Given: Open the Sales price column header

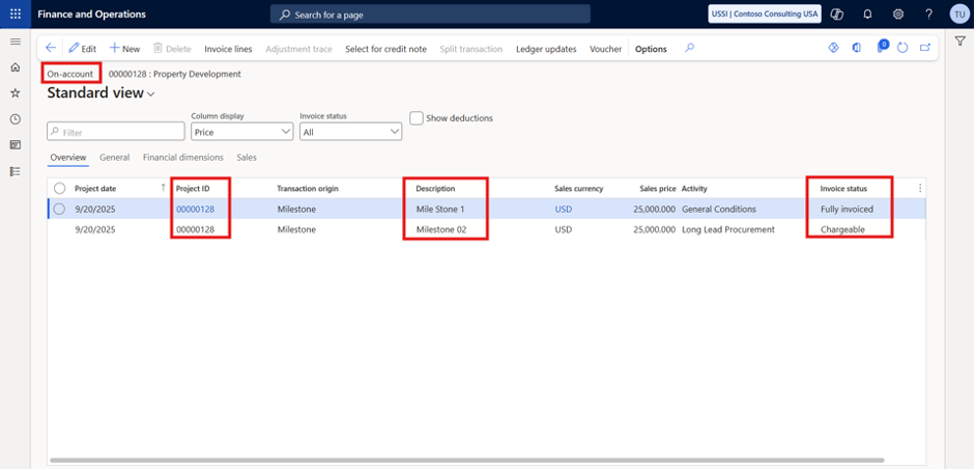Looking at the screenshot, I should (x=657, y=188).
